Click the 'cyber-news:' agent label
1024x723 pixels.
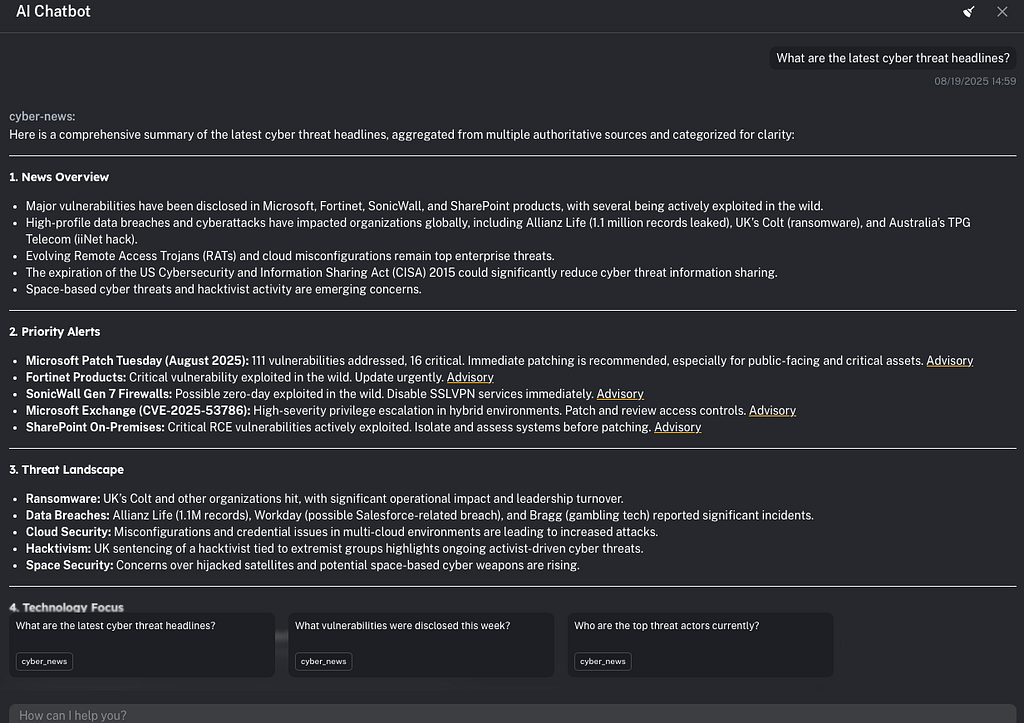click(x=42, y=117)
